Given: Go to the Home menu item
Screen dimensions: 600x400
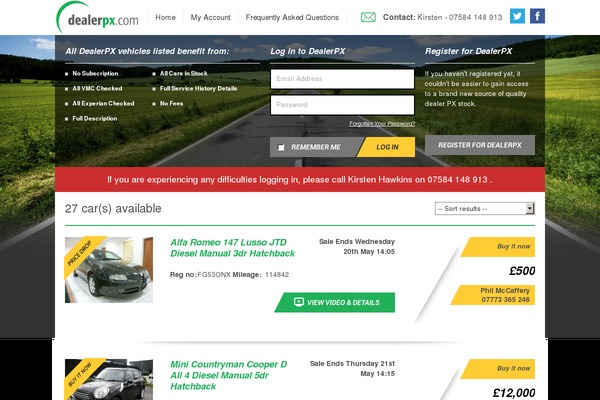Looking at the screenshot, I should click(165, 17).
